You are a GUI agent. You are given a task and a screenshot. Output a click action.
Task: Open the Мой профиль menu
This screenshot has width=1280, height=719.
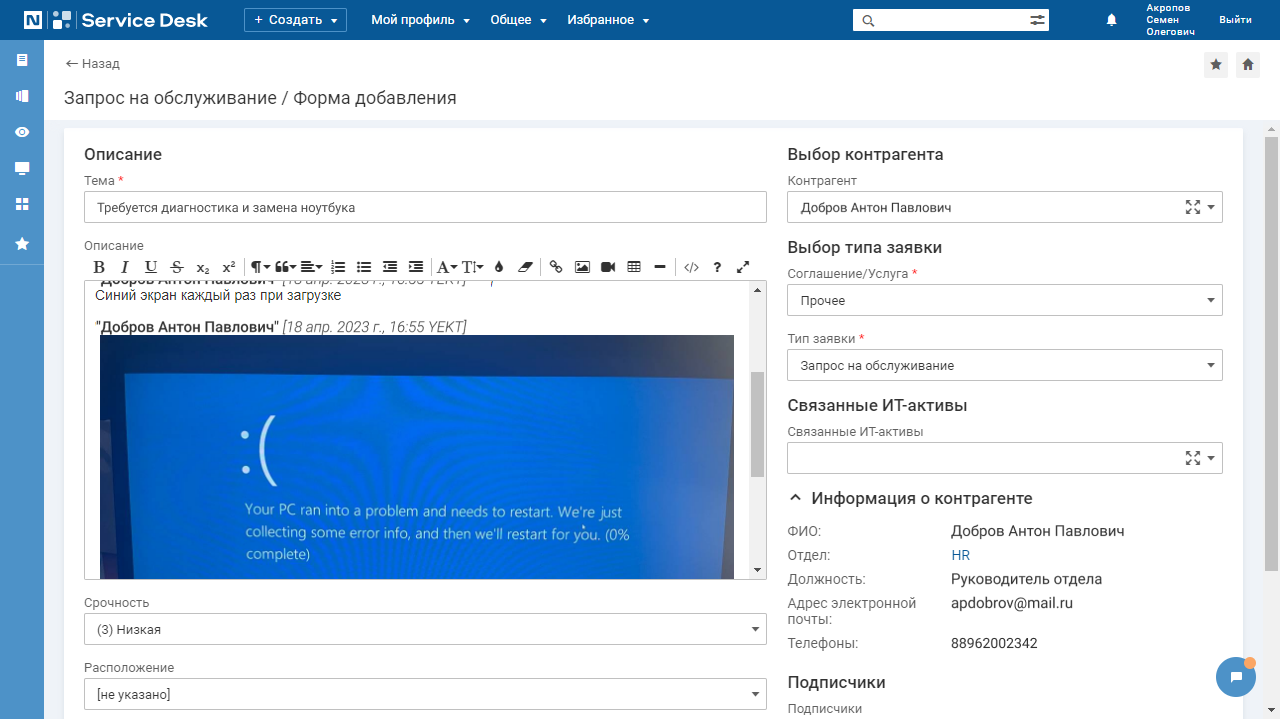(x=420, y=20)
